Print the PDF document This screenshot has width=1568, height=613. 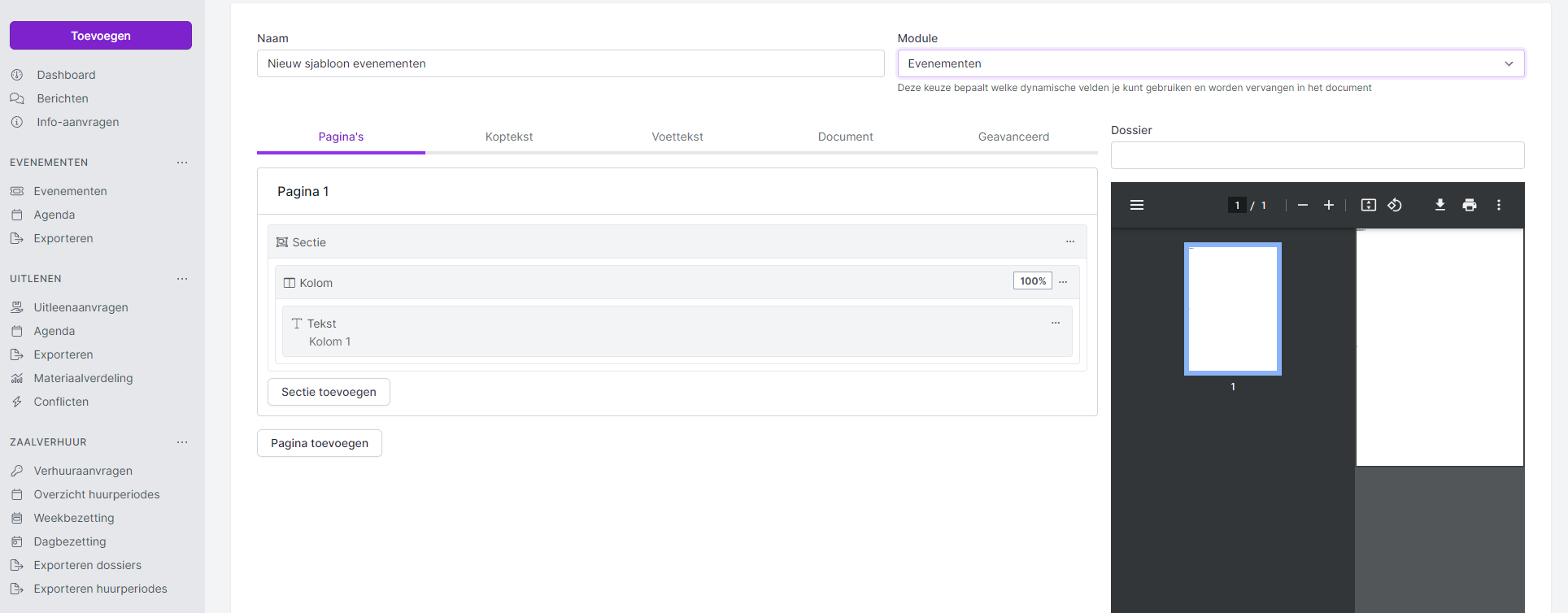[x=1470, y=205]
